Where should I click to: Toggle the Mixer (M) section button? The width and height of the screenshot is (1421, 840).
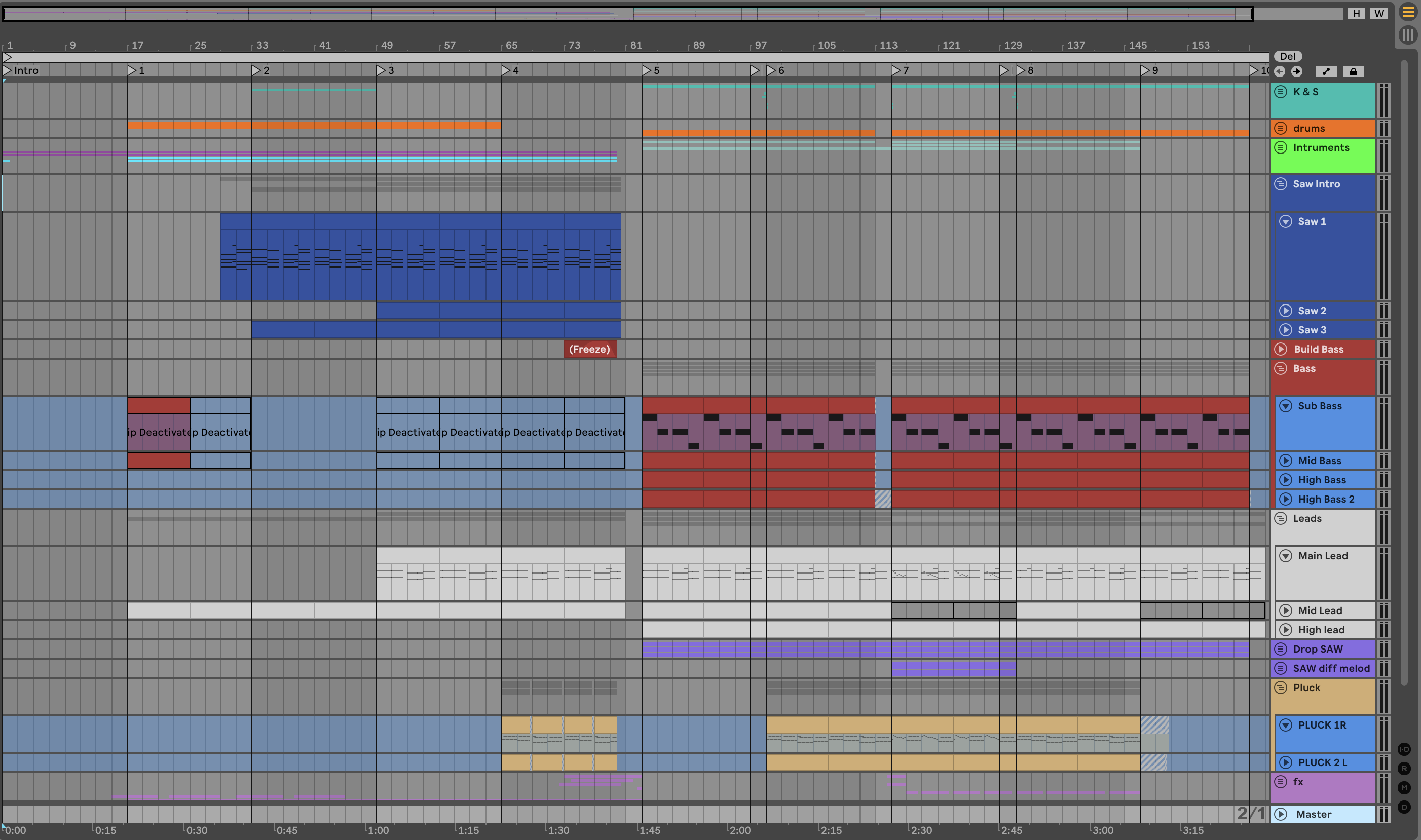tap(1404, 788)
